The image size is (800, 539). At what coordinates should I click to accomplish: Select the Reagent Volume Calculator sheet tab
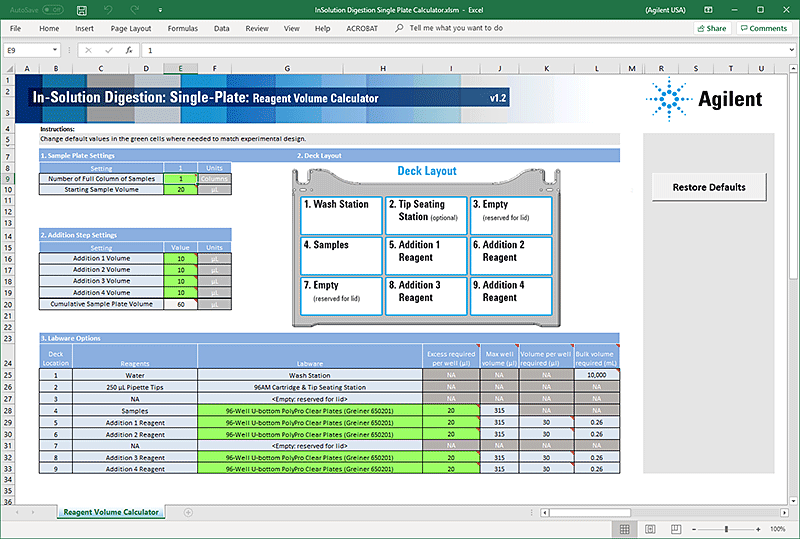point(110,512)
